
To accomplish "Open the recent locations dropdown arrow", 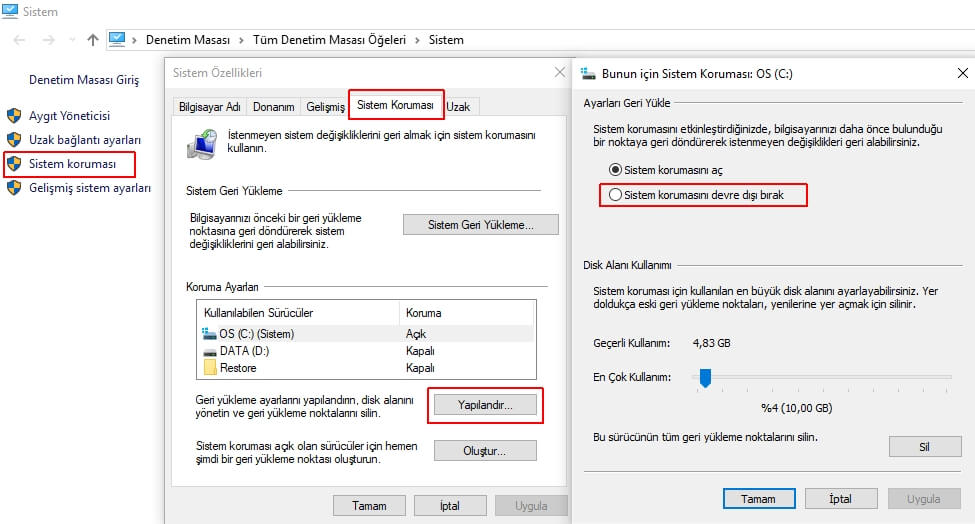I will click(x=72, y=40).
